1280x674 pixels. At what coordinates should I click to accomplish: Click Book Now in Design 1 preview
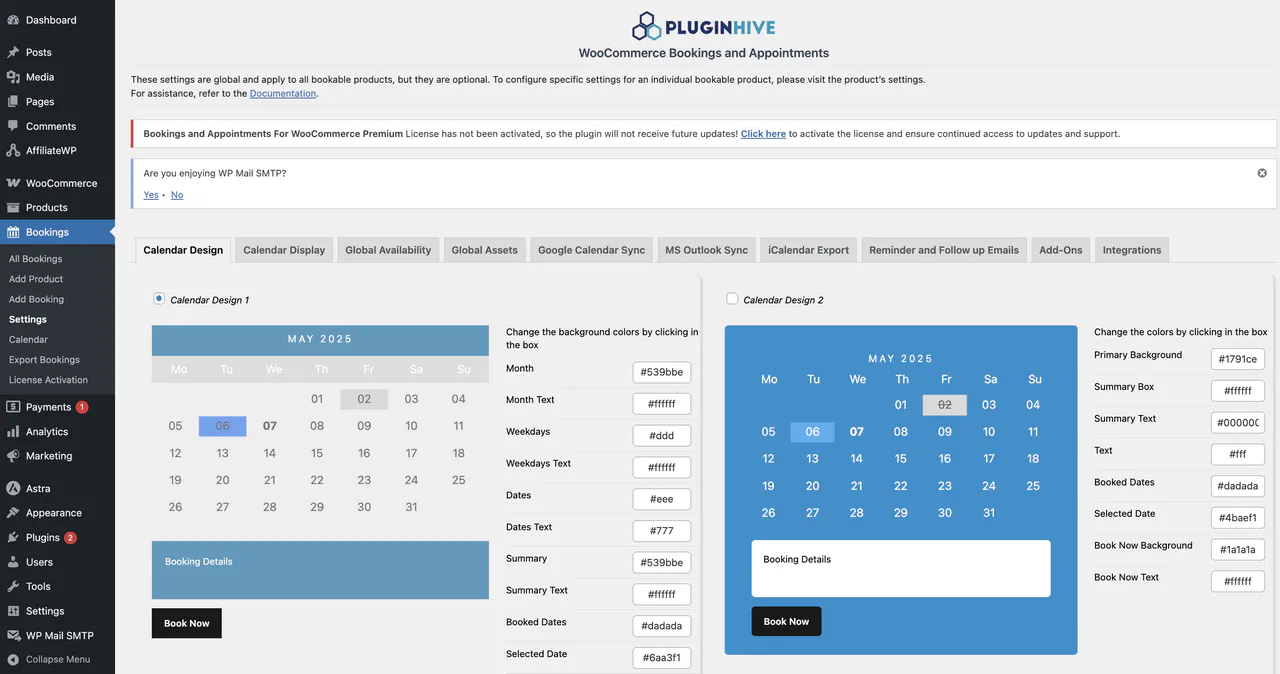187,623
